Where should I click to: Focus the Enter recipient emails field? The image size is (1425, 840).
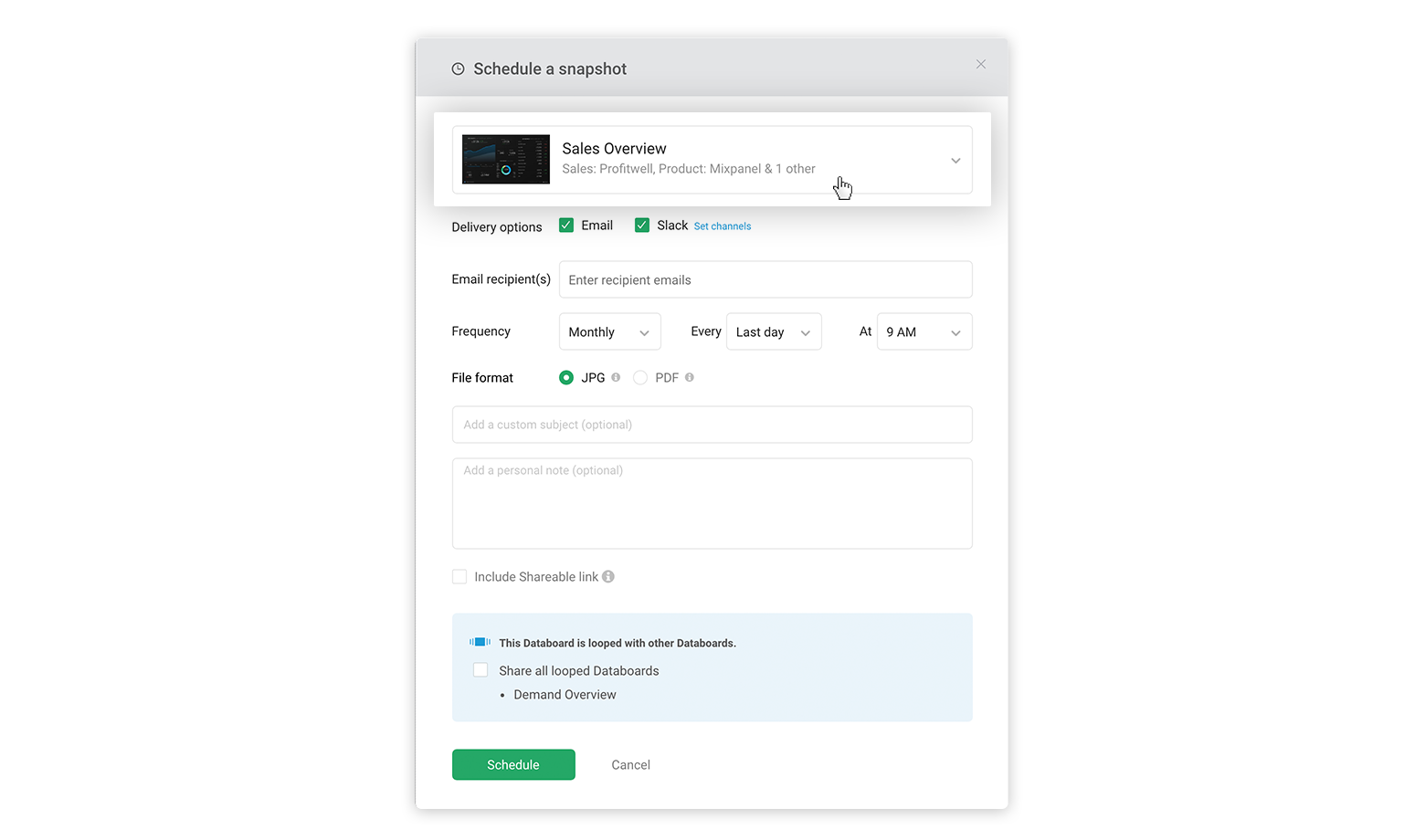(x=765, y=280)
